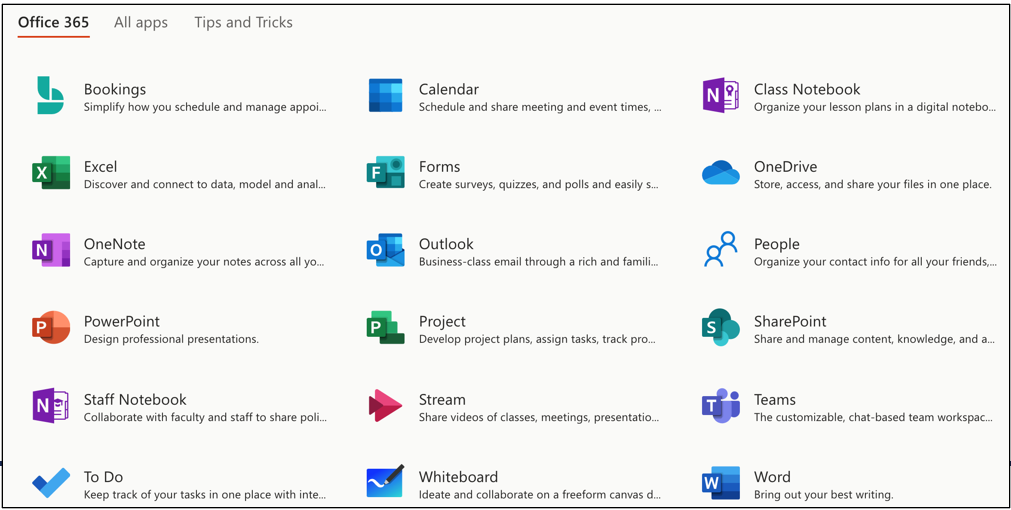Click "Store, access, and share your files" text
The image size is (1011, 510).
pos(872,184)
